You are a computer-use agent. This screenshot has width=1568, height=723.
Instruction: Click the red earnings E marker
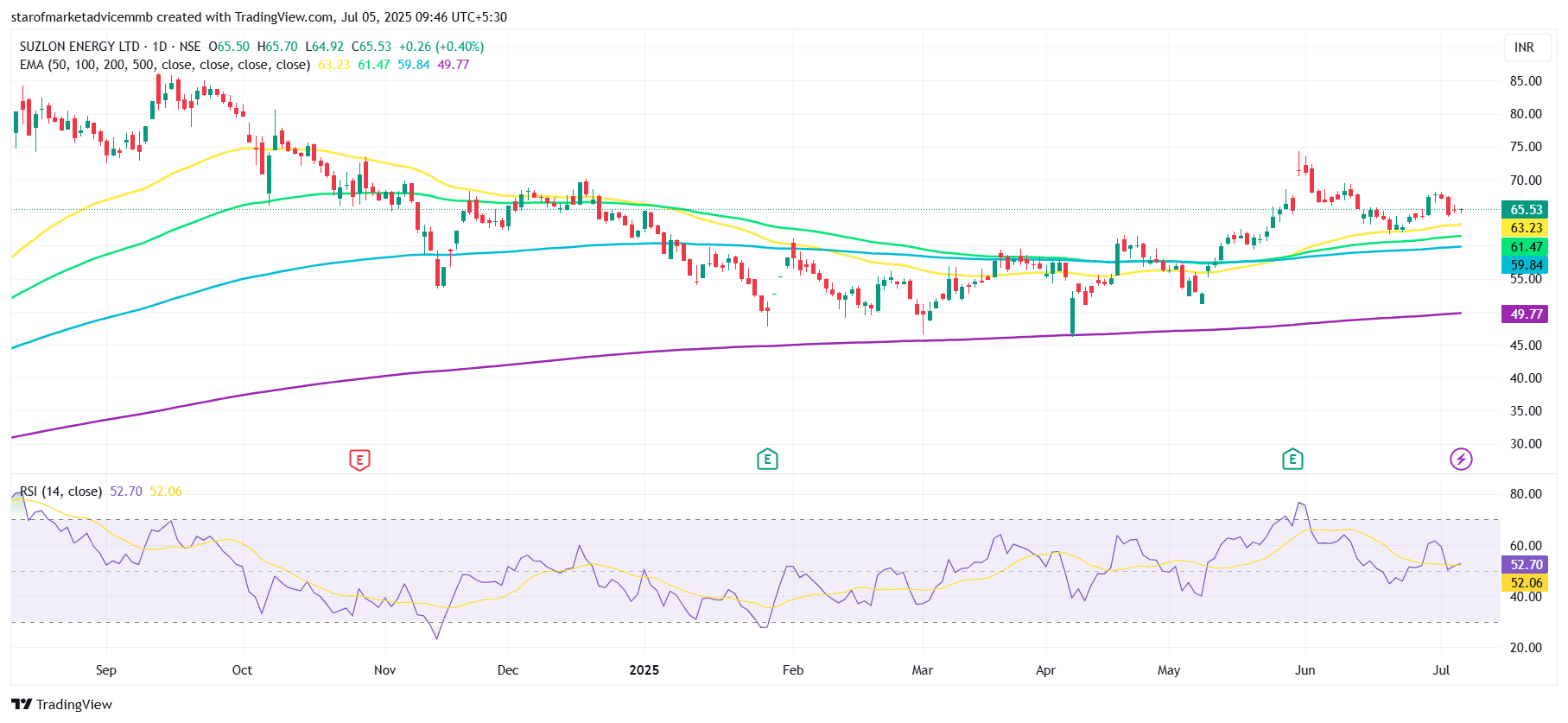click(x=359, y=460)
